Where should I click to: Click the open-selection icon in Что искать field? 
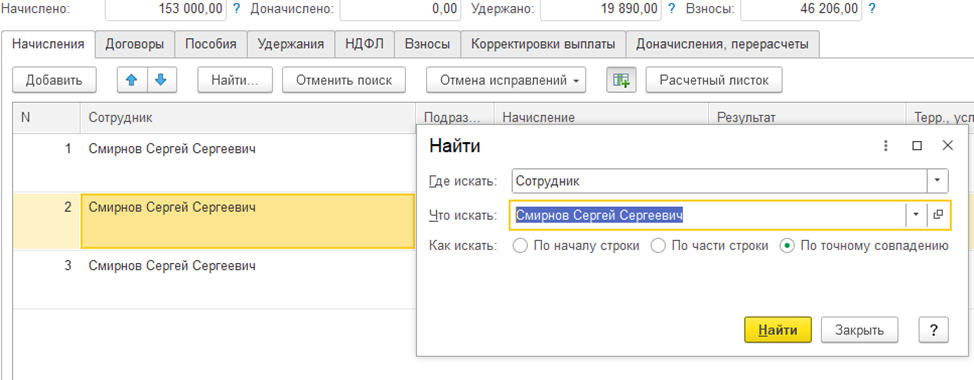[938, 215]
